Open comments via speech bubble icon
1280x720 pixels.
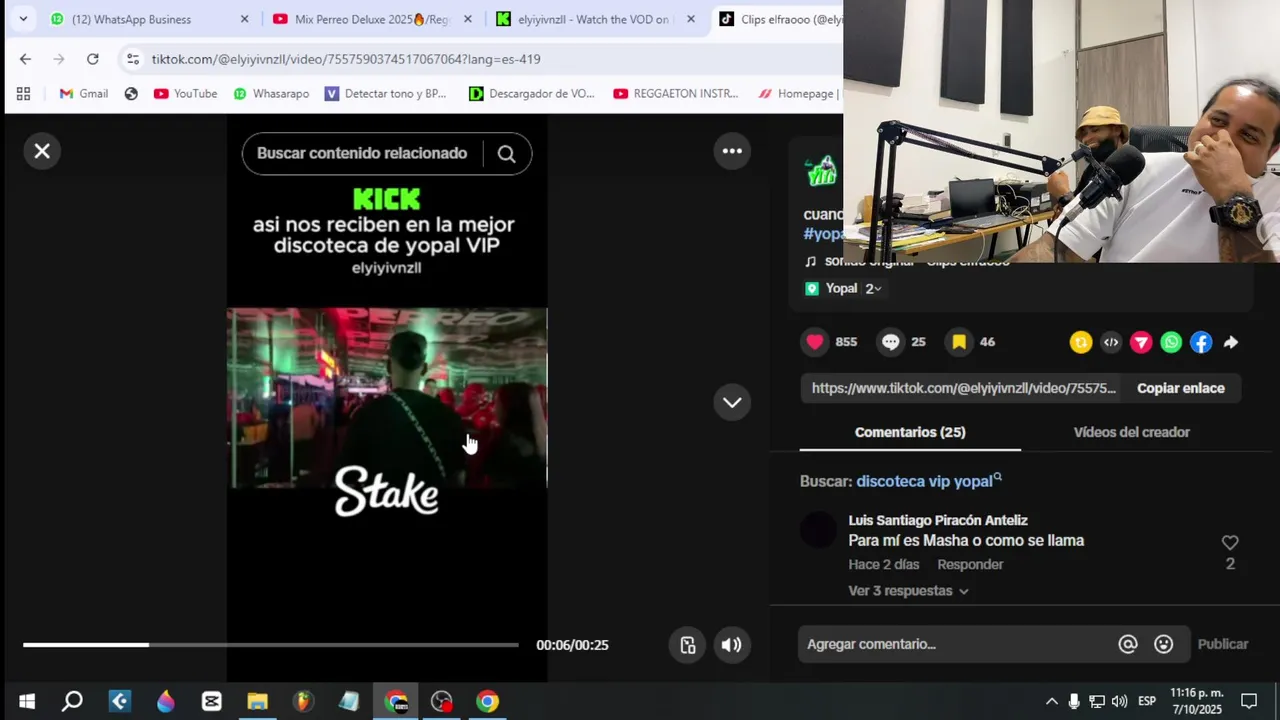[890, 342]
